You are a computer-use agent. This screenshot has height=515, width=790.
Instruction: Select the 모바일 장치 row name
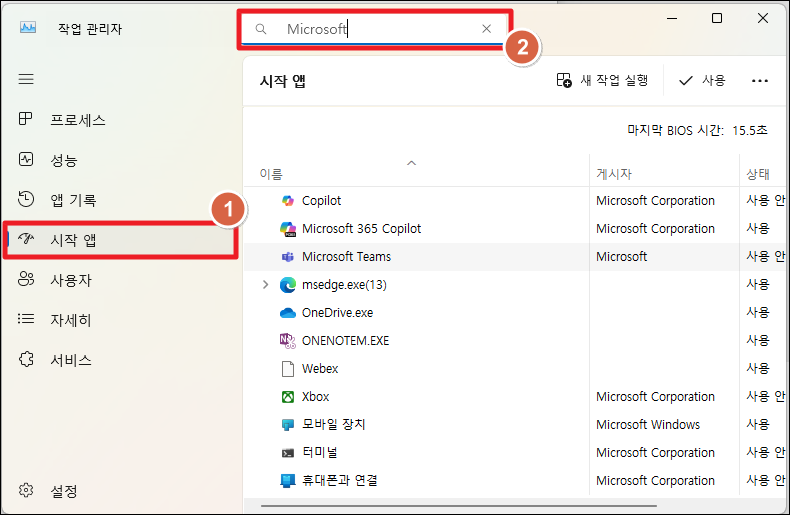(334, 424)
